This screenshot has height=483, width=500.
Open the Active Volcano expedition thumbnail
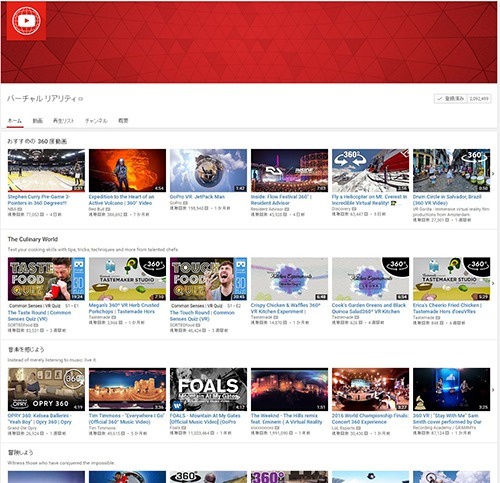coord(127,170)
